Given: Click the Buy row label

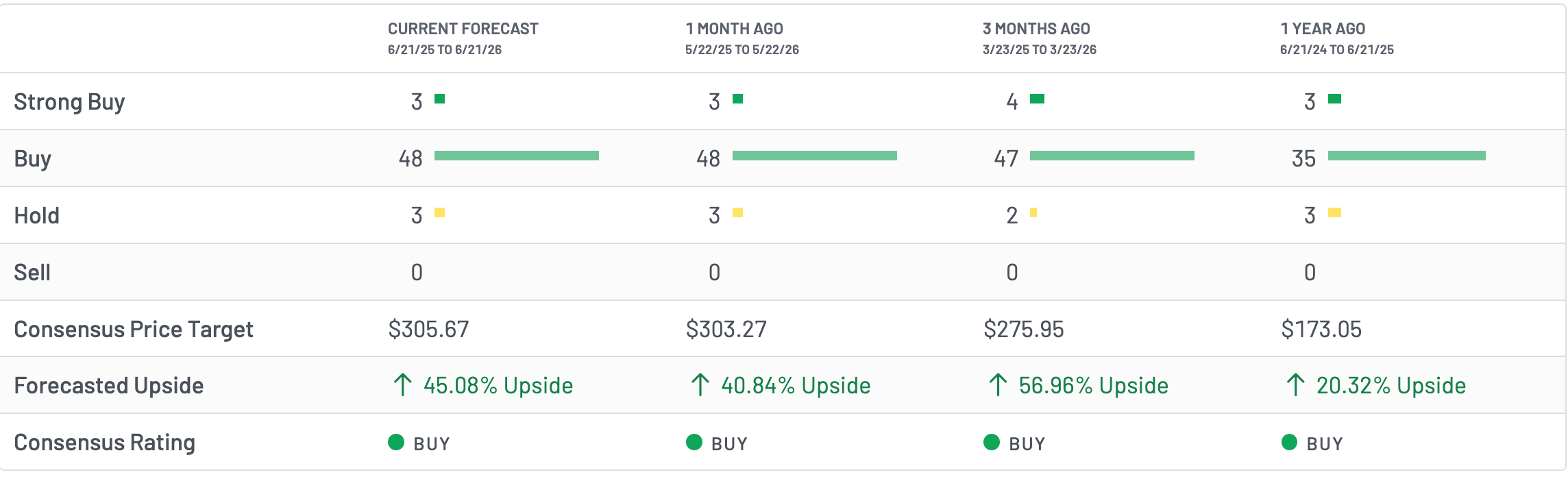Looking at the screenshot, I should coord(32,158).
